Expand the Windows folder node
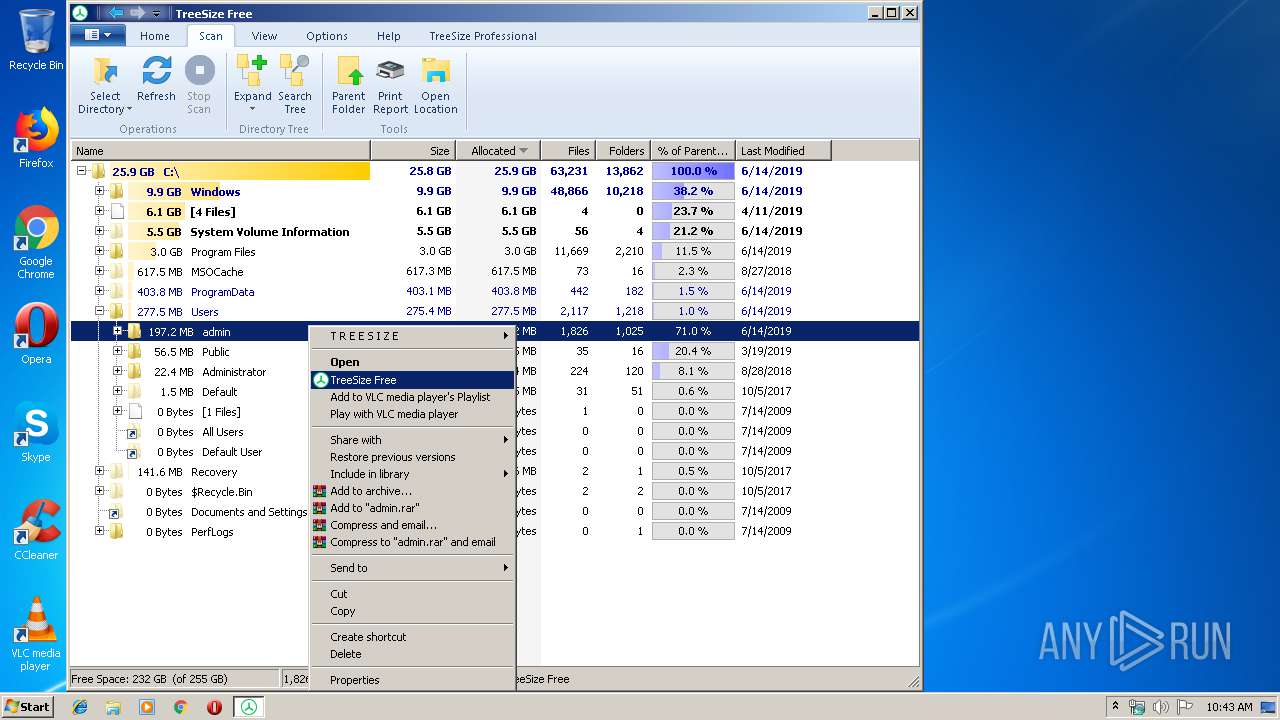Image resolution: width=1280 pixels, height=720 pixels. click(99, 191)
